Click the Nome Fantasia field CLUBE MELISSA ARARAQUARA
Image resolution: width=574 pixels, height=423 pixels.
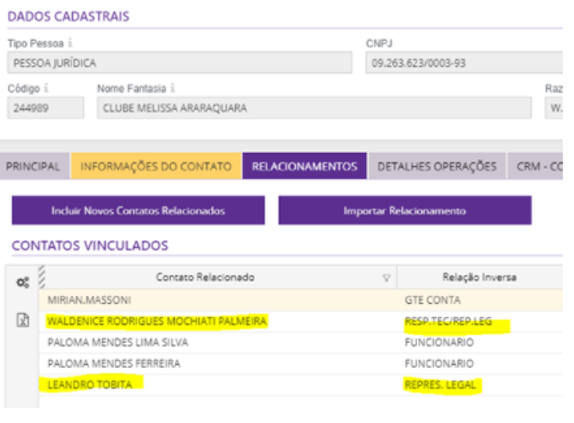pos(314,108)
